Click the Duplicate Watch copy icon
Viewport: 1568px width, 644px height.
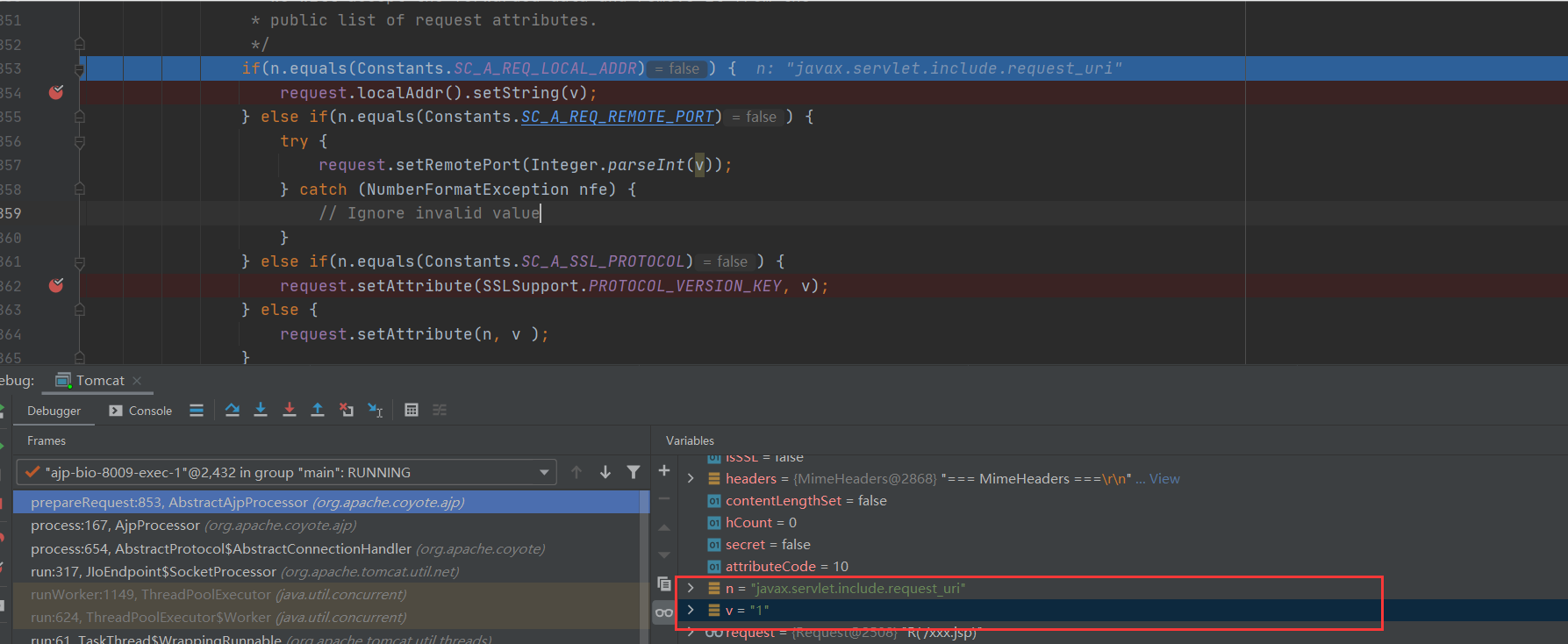664,583
